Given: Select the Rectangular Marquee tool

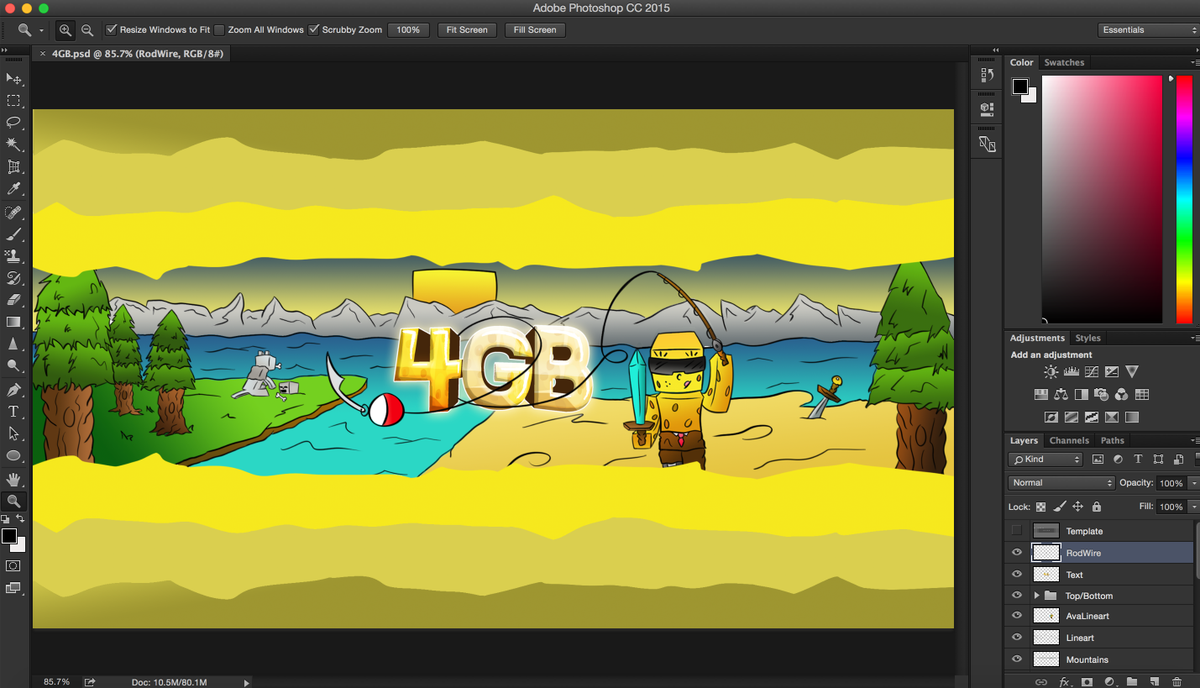Looking at the screenshot, I should point(14,101).
